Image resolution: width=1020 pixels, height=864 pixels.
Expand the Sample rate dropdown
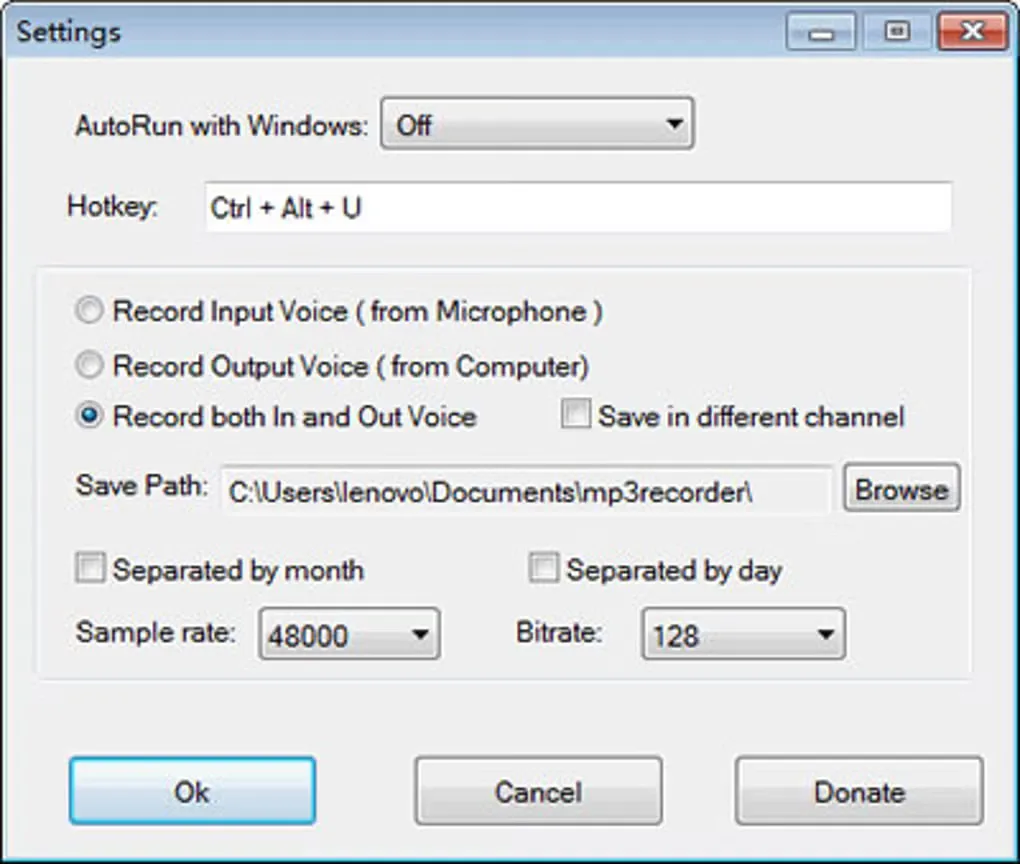click(x=349, y=634)
